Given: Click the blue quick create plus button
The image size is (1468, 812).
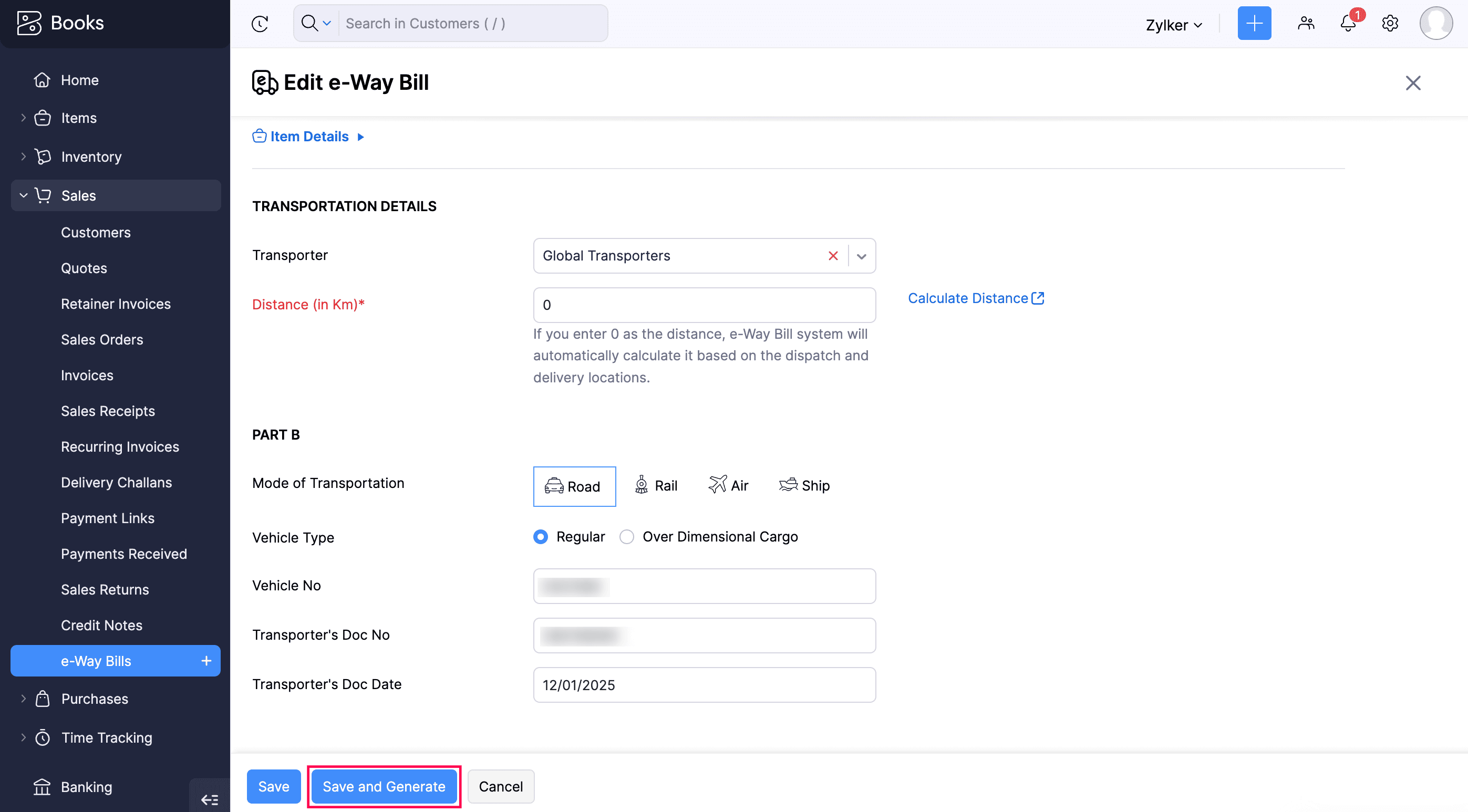Looking at the screenshot, I should [x=1254, y=23].
